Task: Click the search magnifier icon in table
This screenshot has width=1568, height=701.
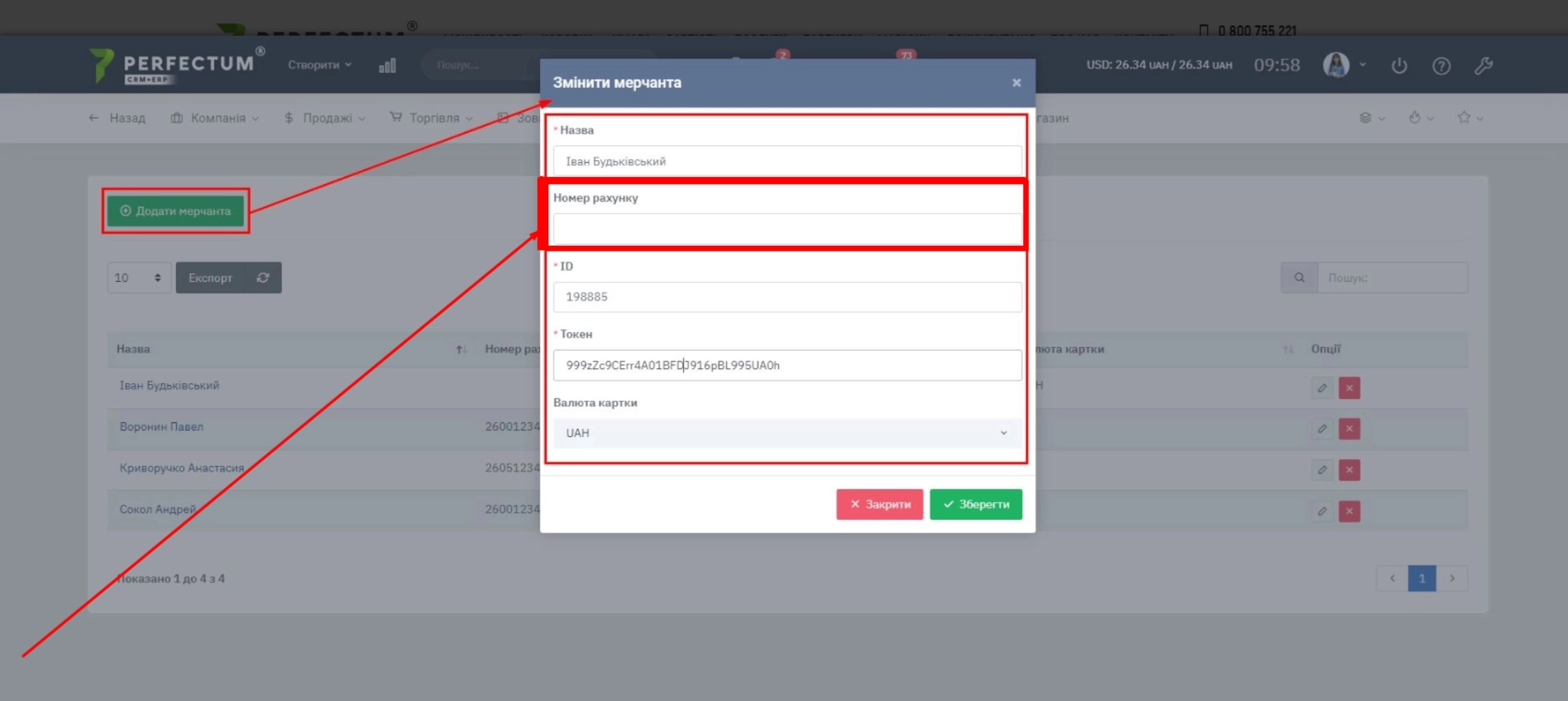Action: (1299, 277)
